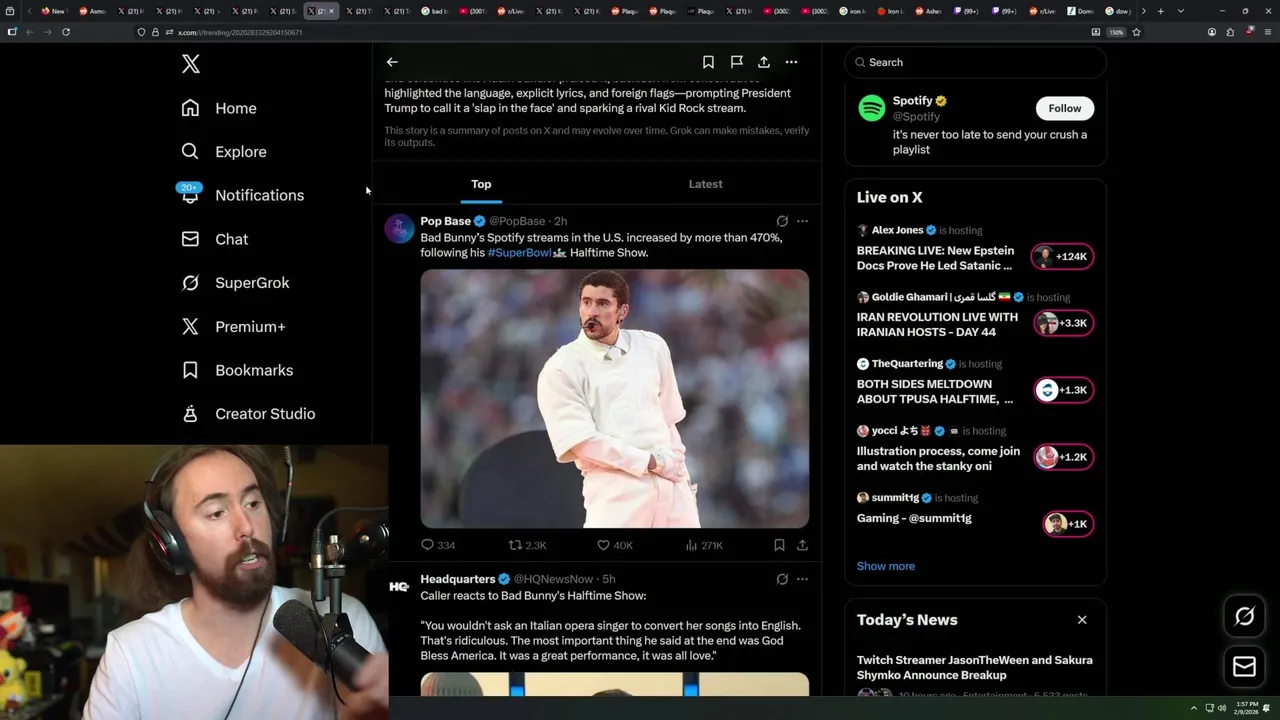Viewport: 1280px width, 720px height.
Task: Bookmark the Pop Base post
Action: [779, 545]
